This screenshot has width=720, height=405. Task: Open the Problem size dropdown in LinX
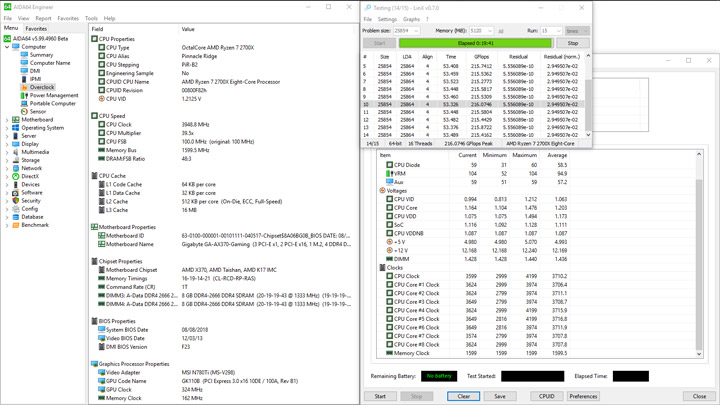[416, 31]
